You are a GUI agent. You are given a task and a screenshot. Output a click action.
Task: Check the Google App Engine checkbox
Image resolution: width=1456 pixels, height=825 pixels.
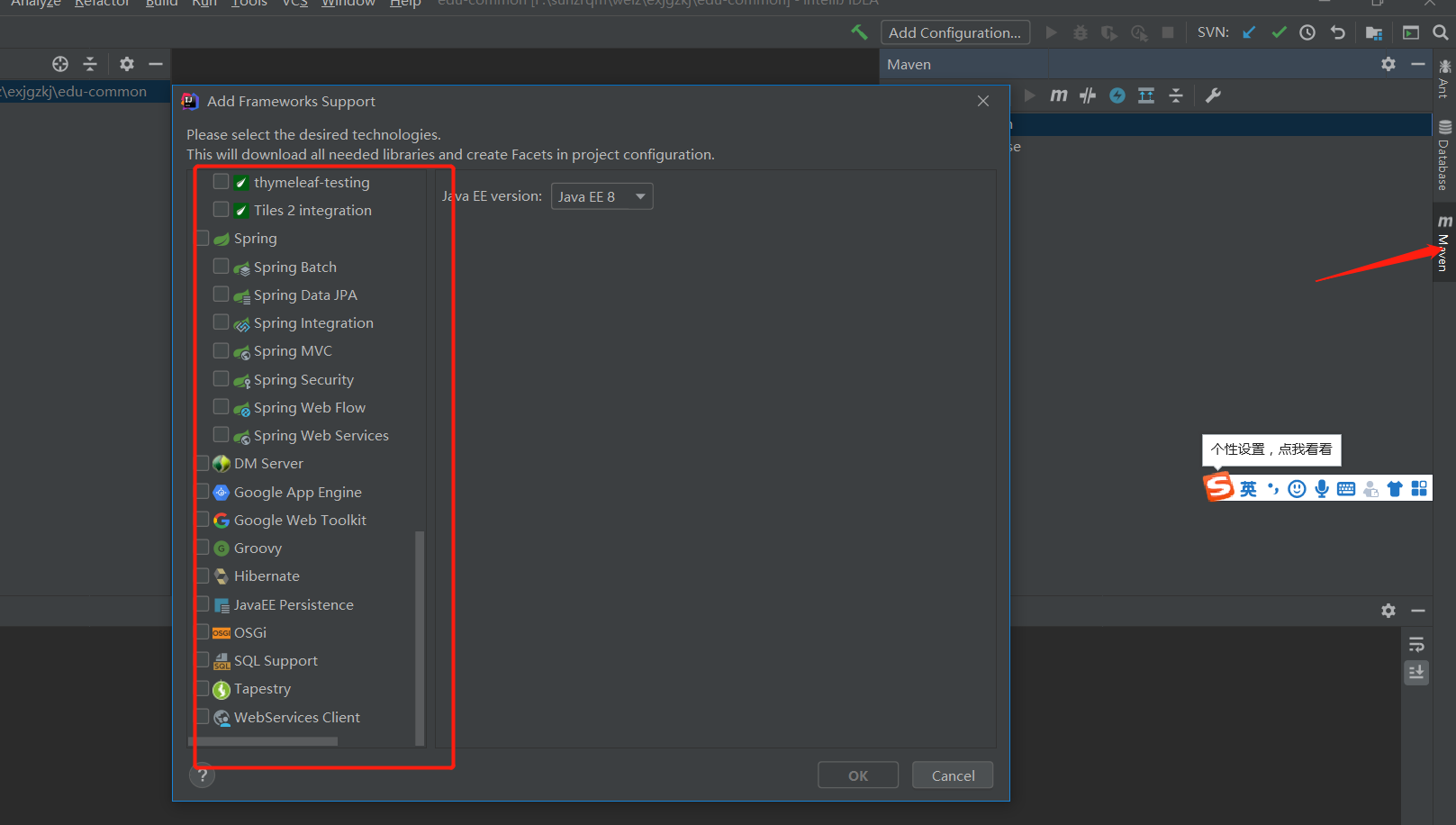tap(202, 492)
